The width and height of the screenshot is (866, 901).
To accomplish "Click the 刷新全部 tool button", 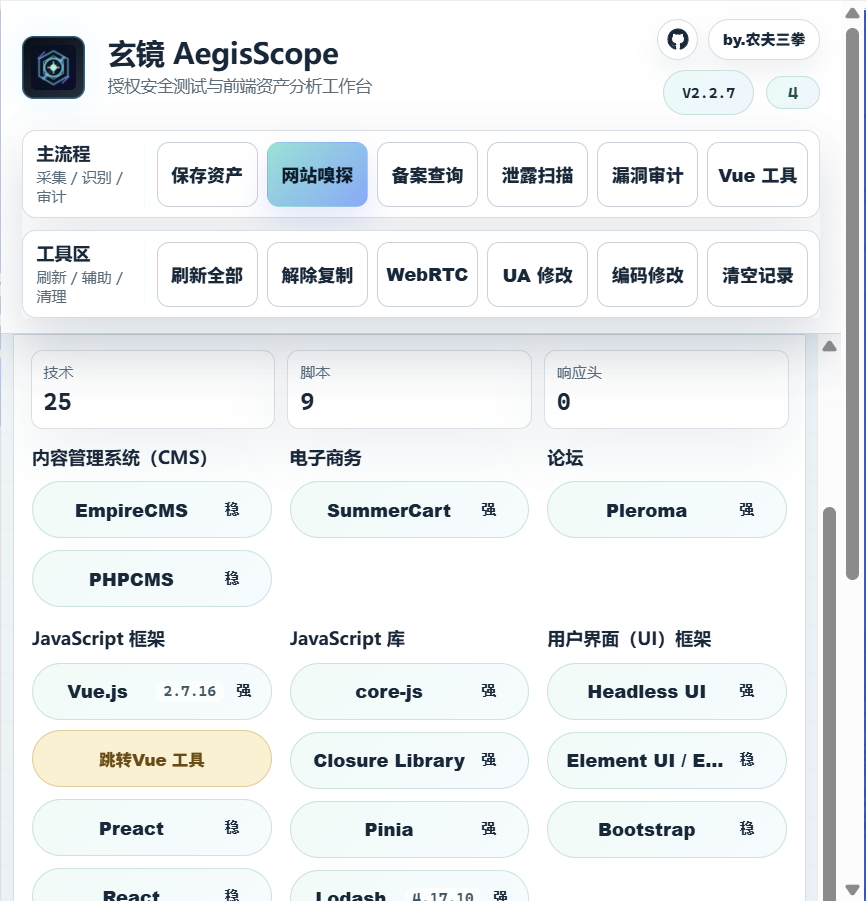I will tap(207, 275).
